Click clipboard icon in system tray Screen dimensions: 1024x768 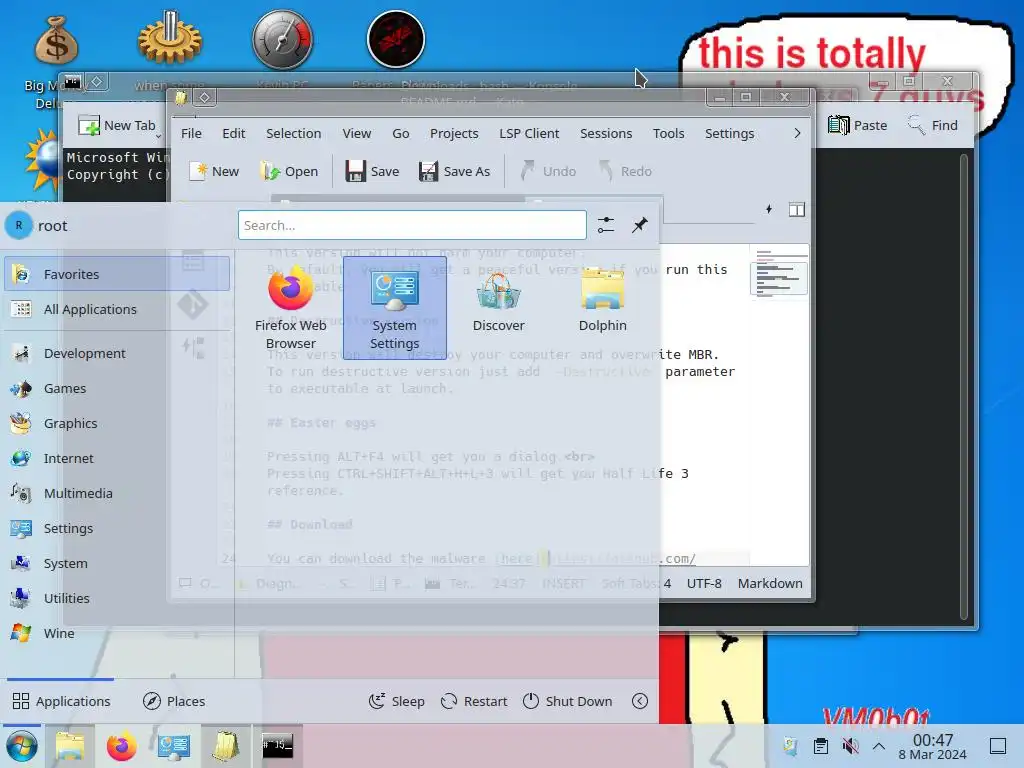pos(821,746)
